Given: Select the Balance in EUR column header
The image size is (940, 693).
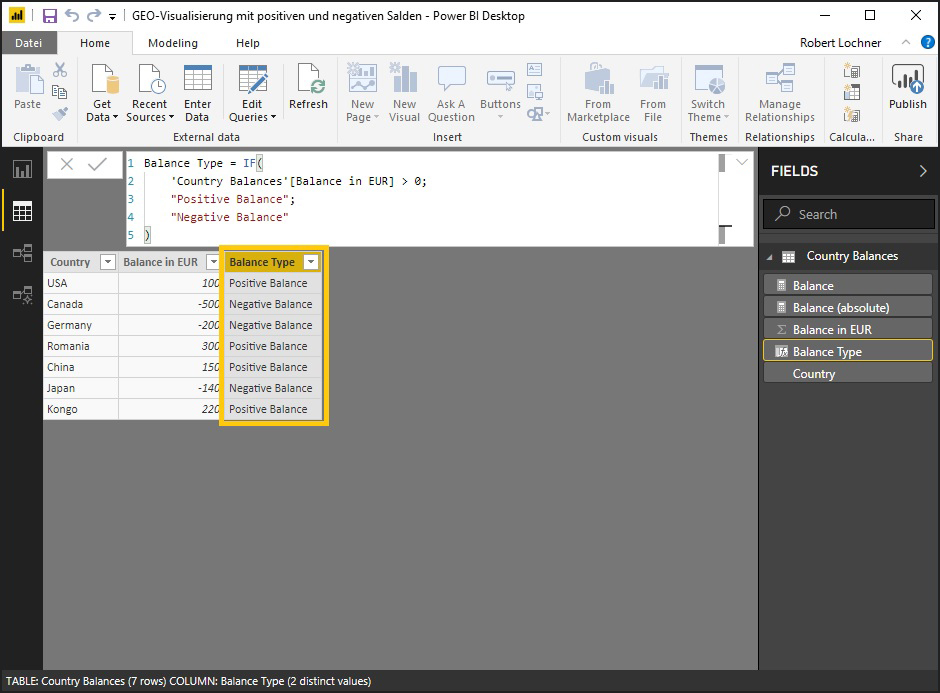Looking at the screenshot, I should (160, 262).
